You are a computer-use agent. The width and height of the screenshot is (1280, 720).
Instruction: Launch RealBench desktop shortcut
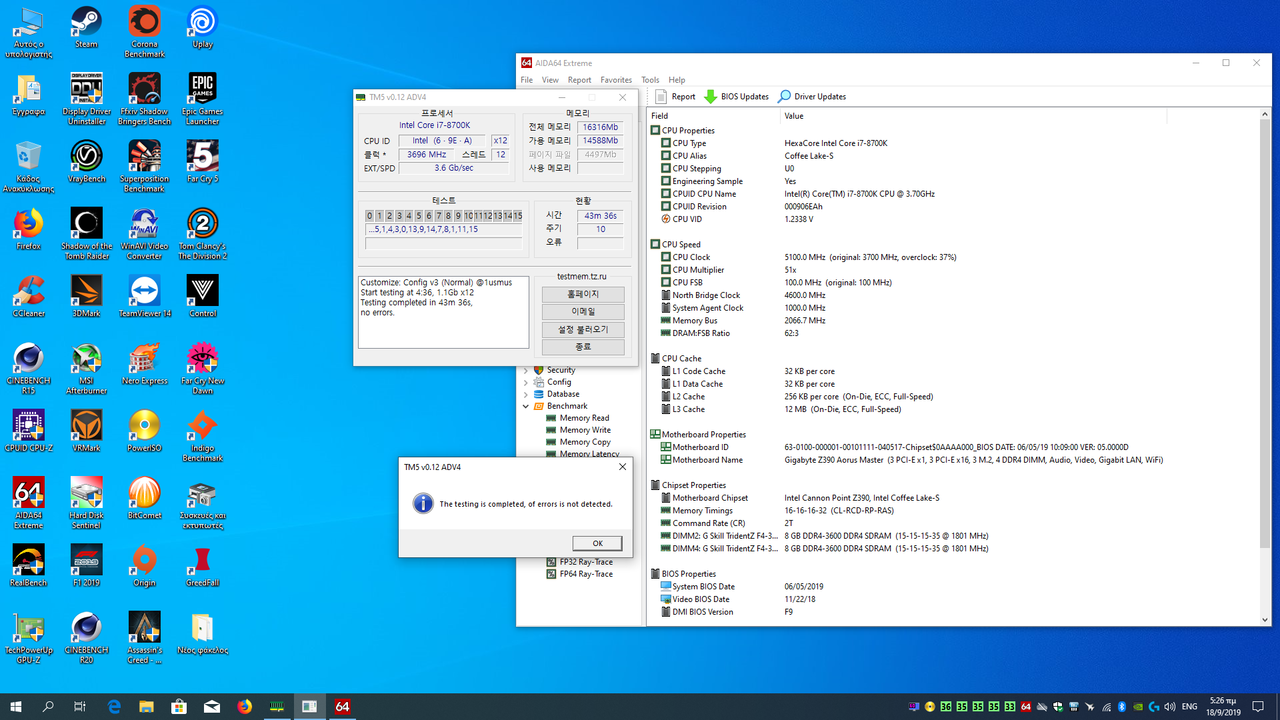pyautogui.click(x=28, y=563)
